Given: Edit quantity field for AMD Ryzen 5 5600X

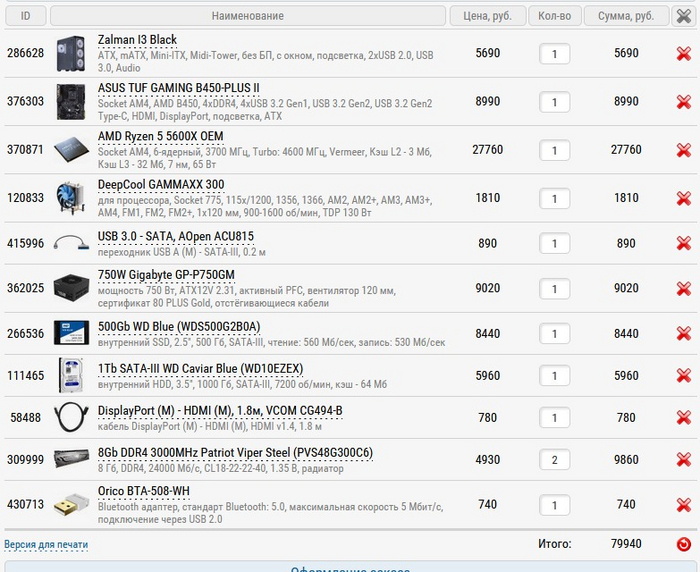Looking at the screenshot, I should click(554, 150).
